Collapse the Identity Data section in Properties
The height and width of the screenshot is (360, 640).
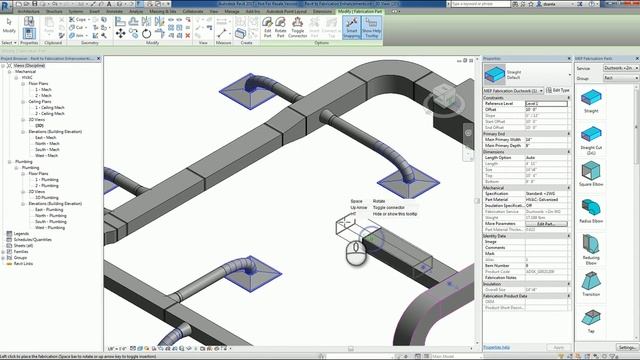[x=569, y=236]
